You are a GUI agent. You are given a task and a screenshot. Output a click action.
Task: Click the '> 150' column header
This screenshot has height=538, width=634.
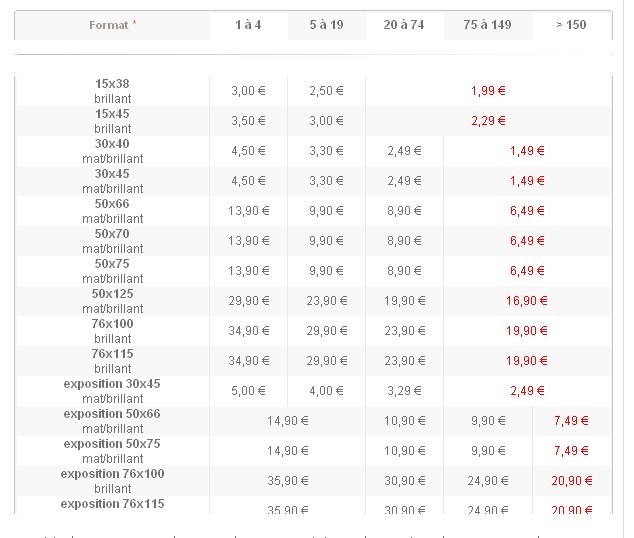coord(571,25)
